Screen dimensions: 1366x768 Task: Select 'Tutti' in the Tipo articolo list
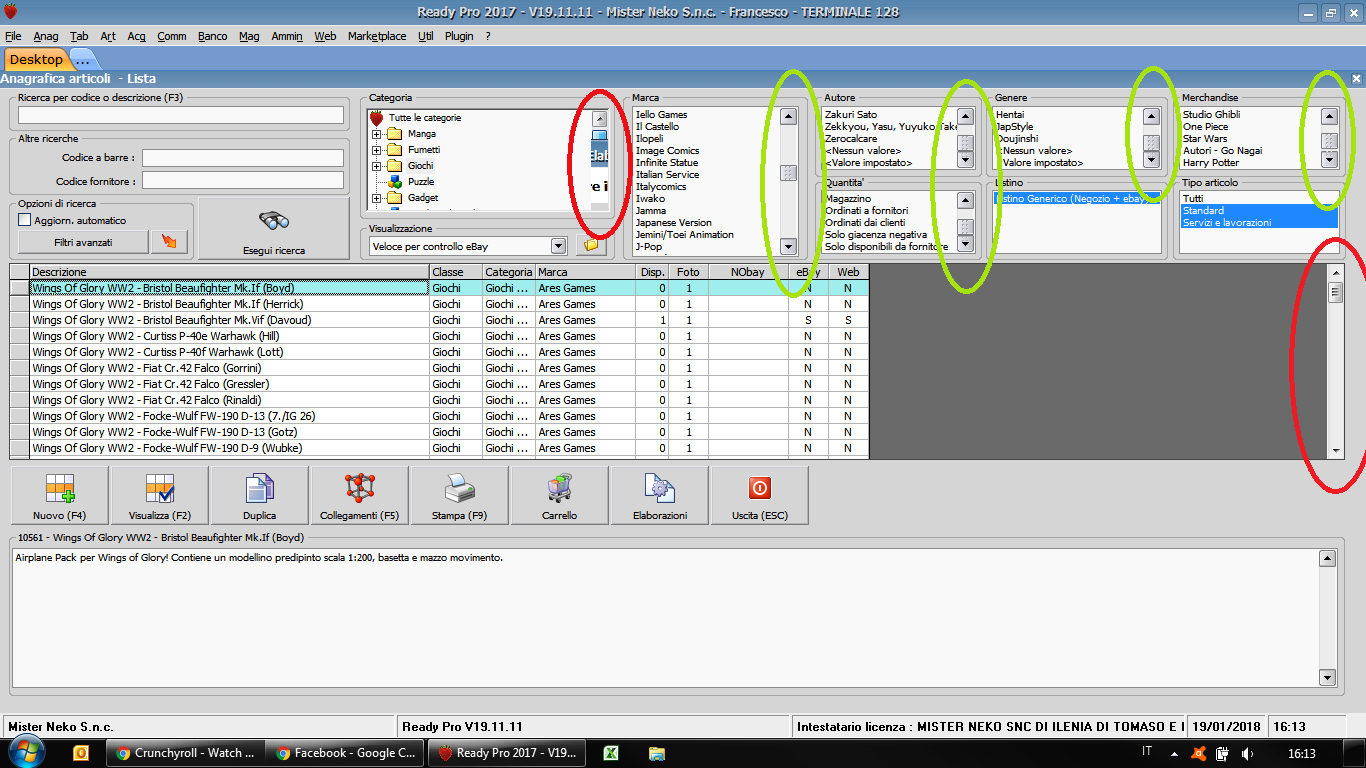tap(1193, 199)
